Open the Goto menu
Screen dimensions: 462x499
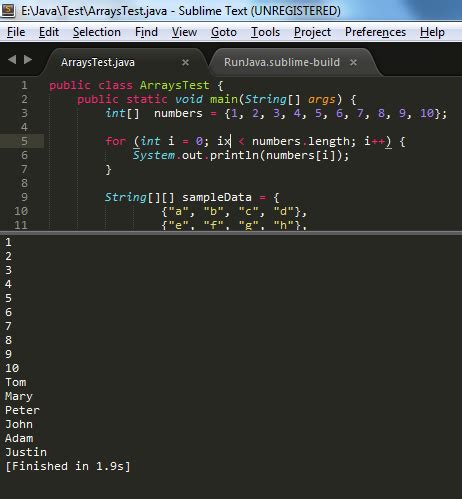click(x=224, y=32)
